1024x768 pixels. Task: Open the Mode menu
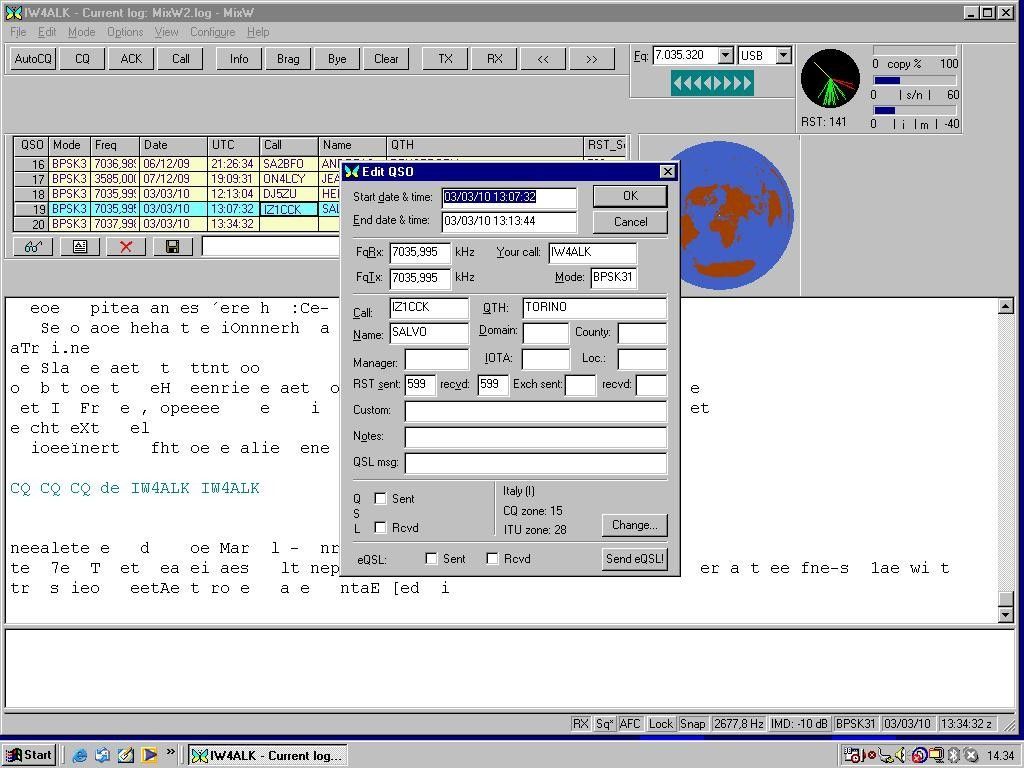tap(82, 32)
